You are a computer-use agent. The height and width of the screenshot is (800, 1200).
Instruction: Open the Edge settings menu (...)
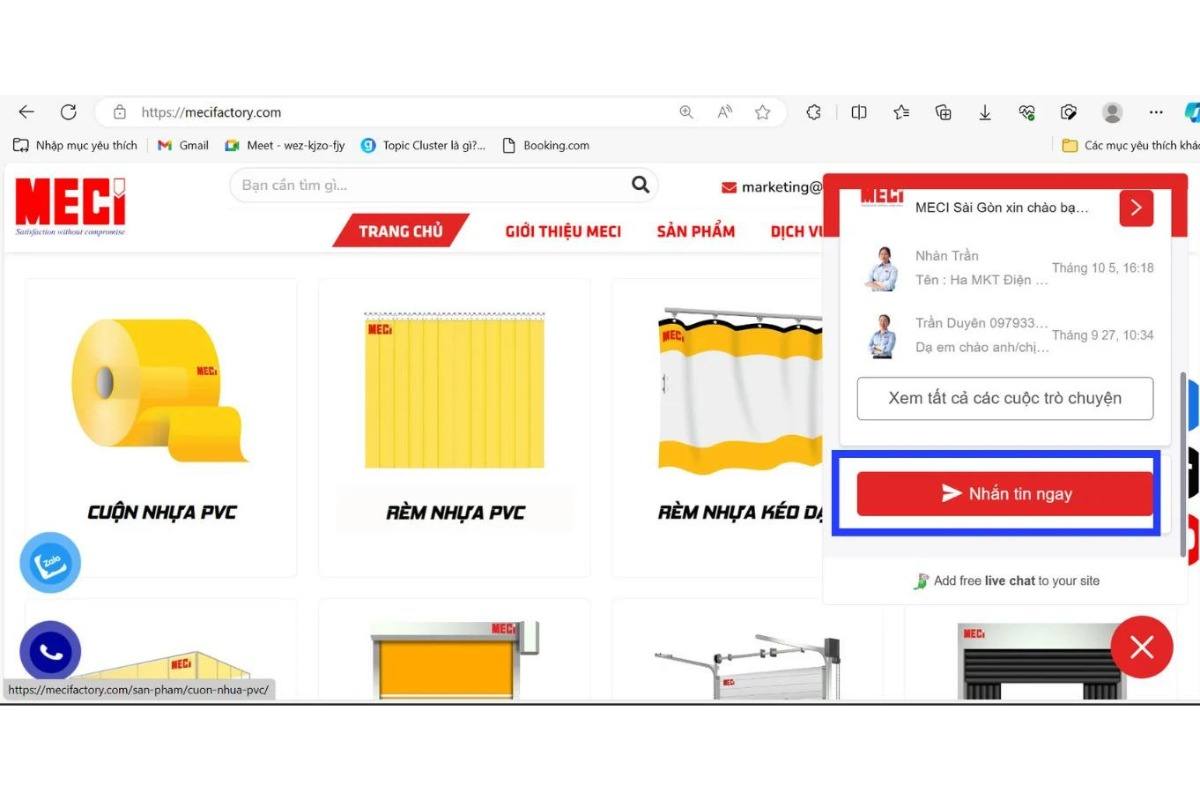1156,112
